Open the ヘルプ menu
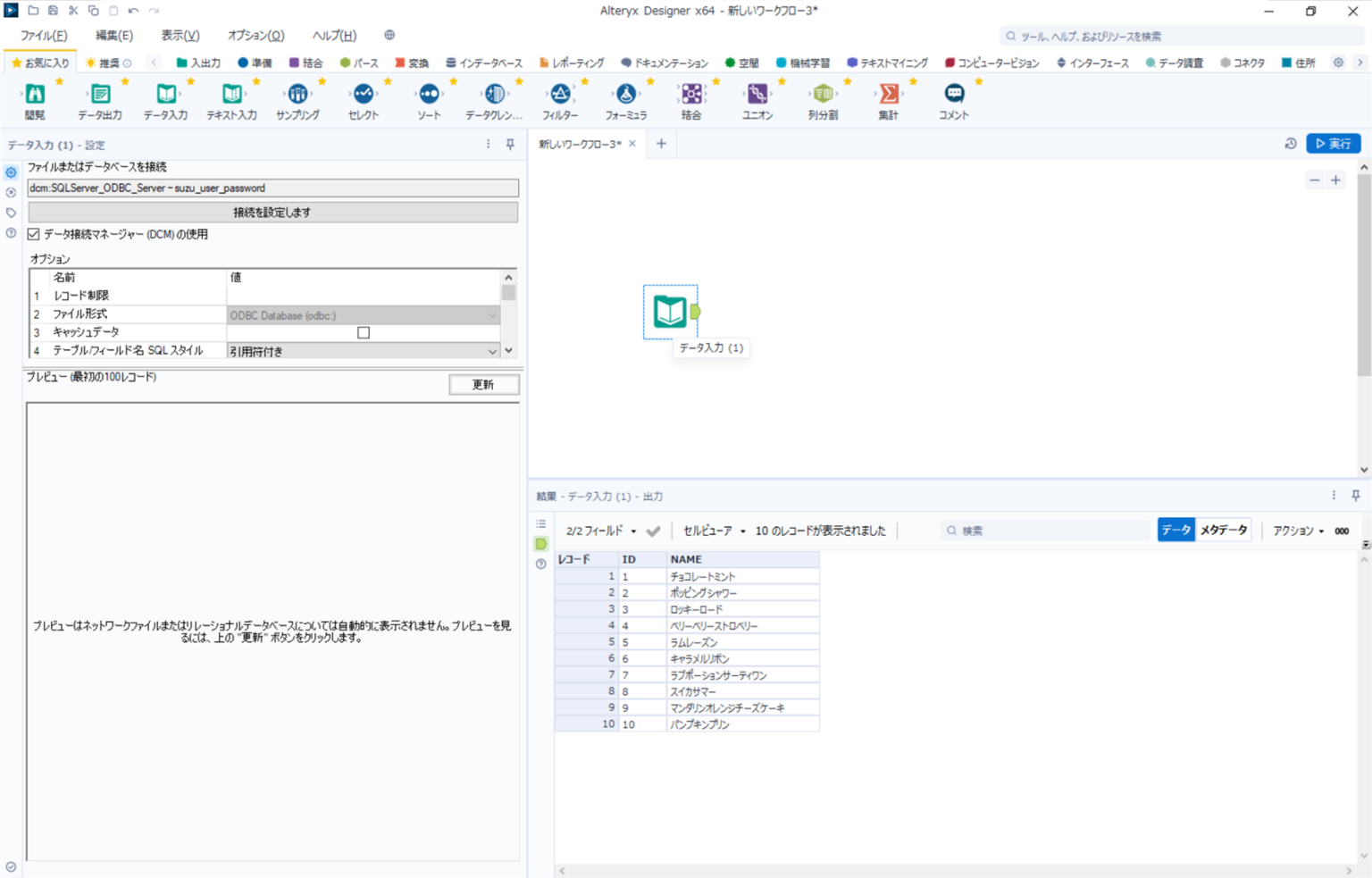The width and height of the screenshot is (1372, 878). pos(332,36)
